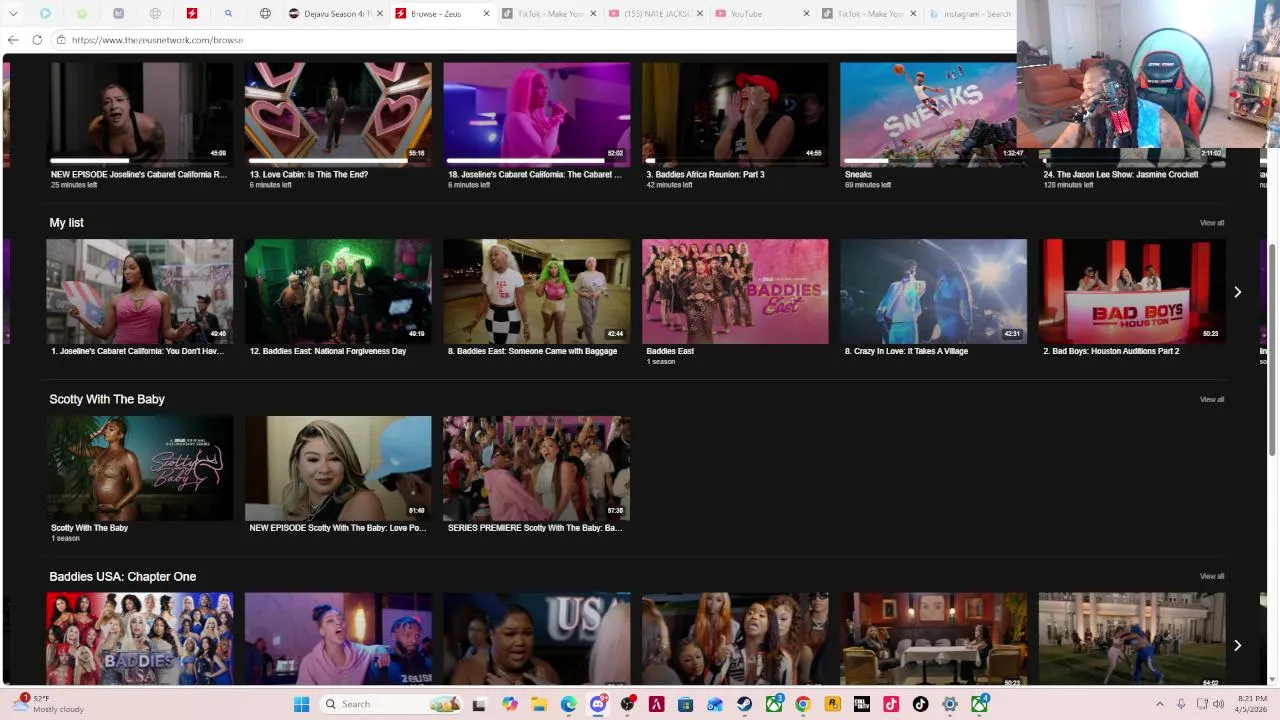Open View all for My list

click(1211, 223)
